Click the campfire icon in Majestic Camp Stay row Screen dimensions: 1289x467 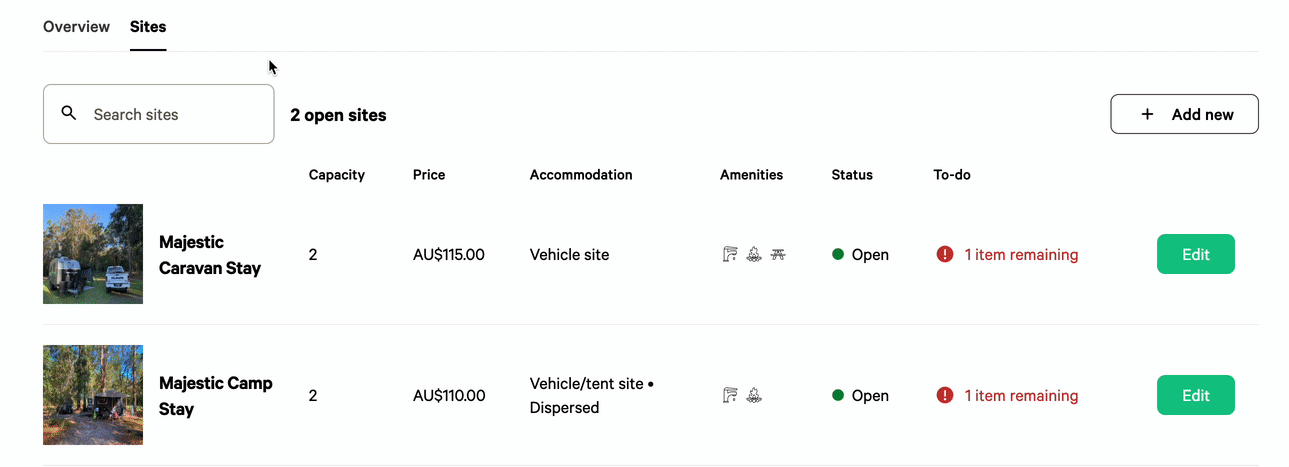coord(754,395)
